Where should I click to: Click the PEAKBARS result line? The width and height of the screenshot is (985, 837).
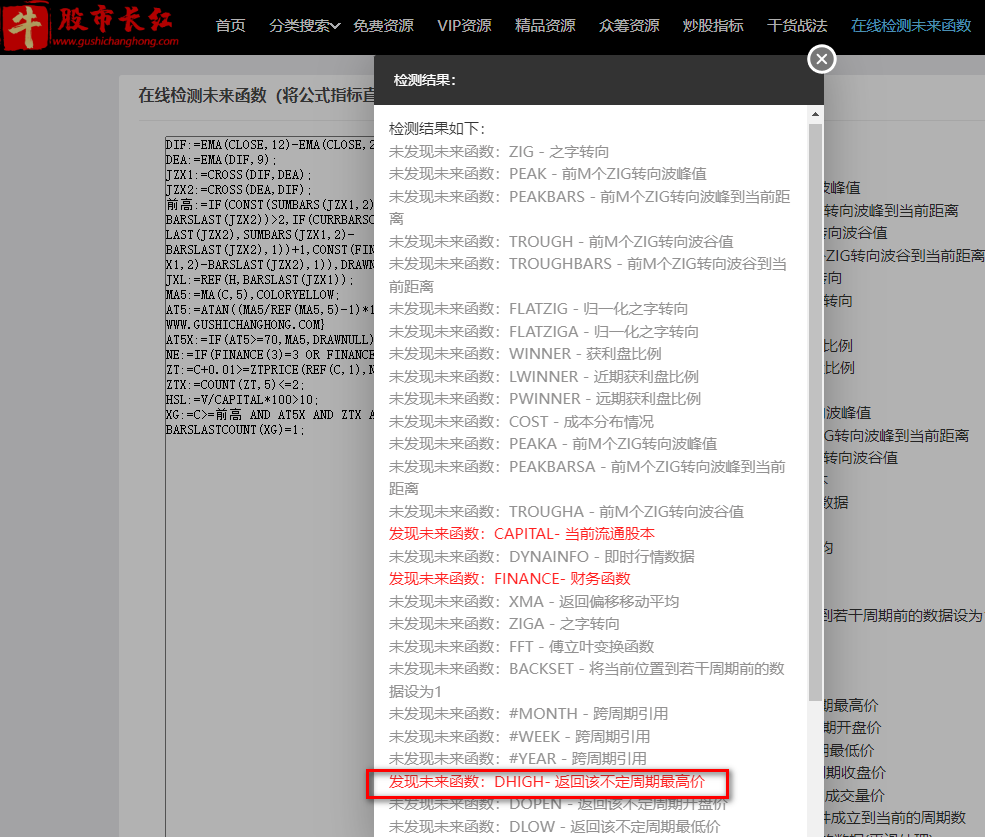click(x=589, y=207)
